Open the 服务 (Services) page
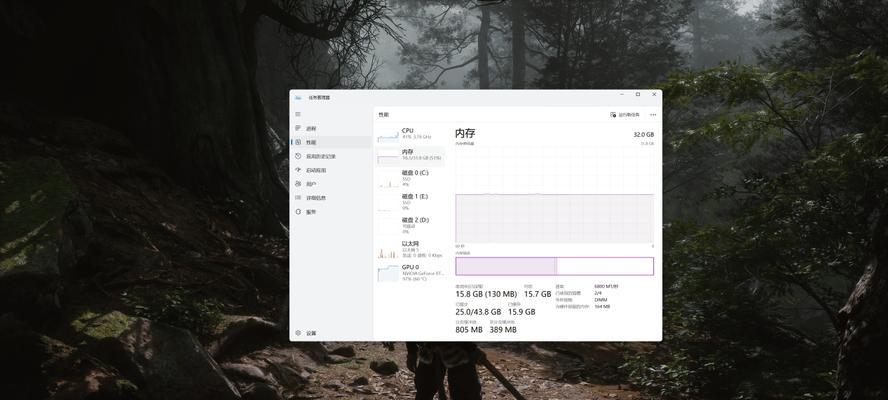 click(x=331, y=212)
